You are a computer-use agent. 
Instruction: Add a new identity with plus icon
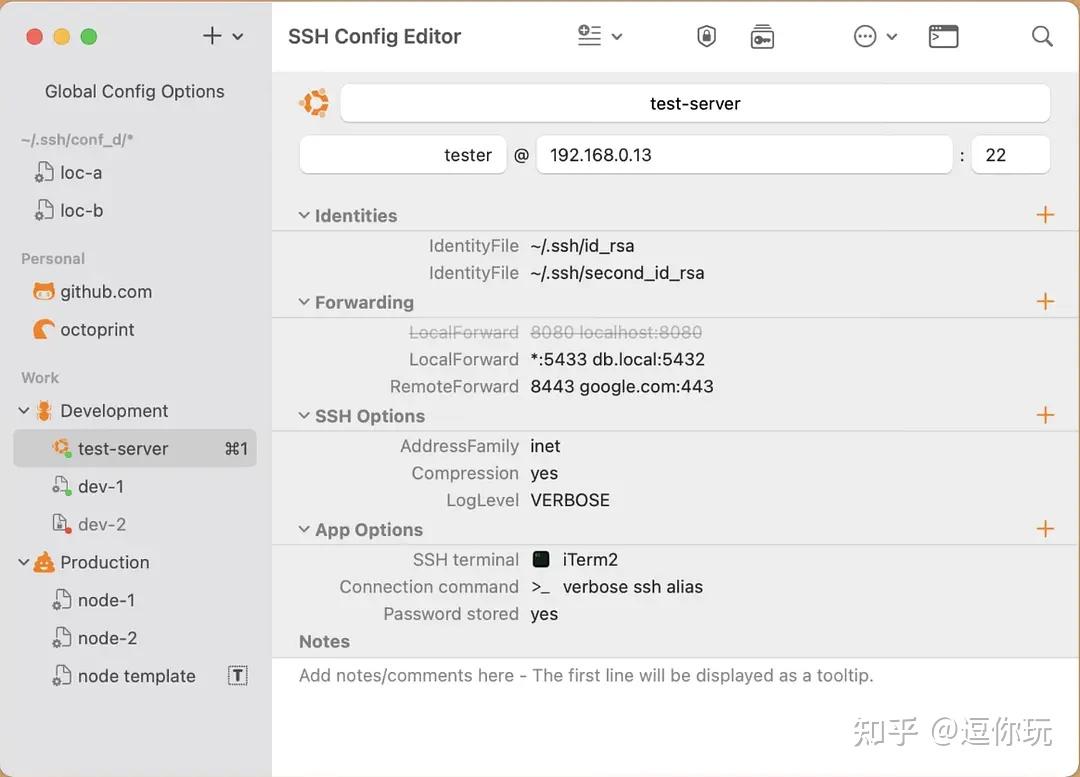pyautogui.click(x=1045, y=215)
